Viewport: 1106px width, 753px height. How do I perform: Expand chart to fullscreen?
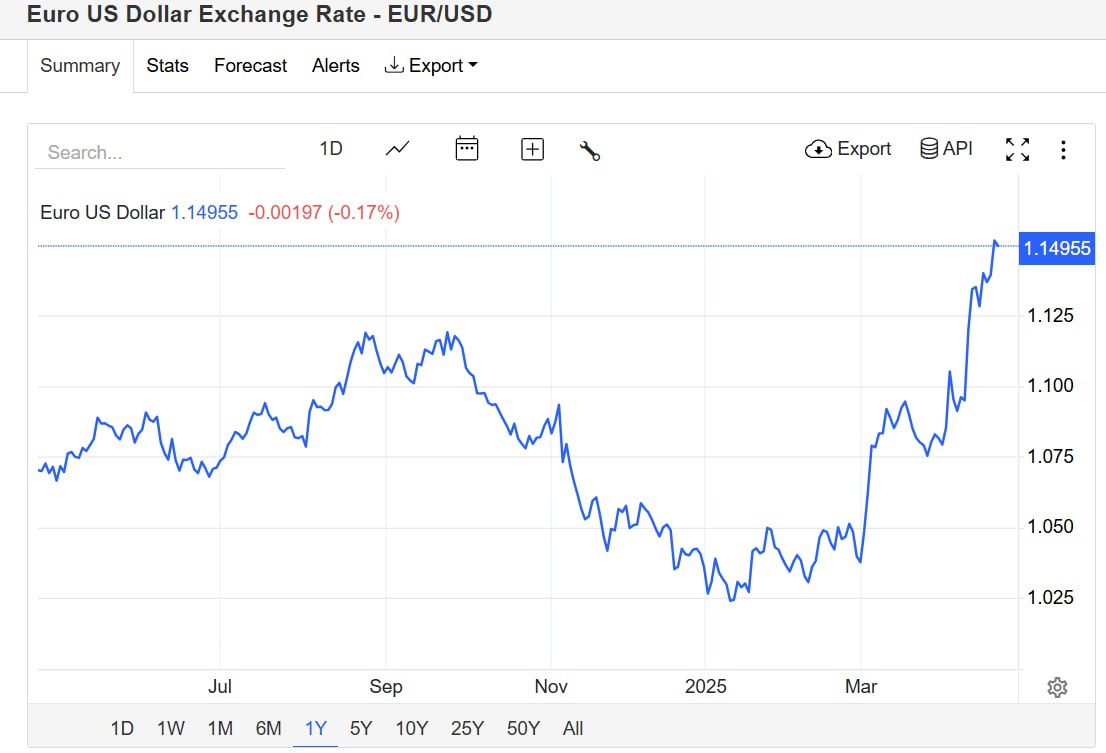[1017, 150]
